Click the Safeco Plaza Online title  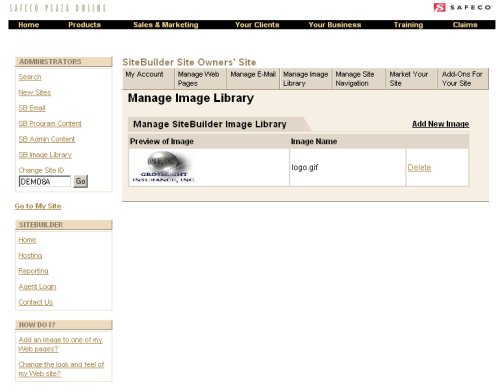58,8
